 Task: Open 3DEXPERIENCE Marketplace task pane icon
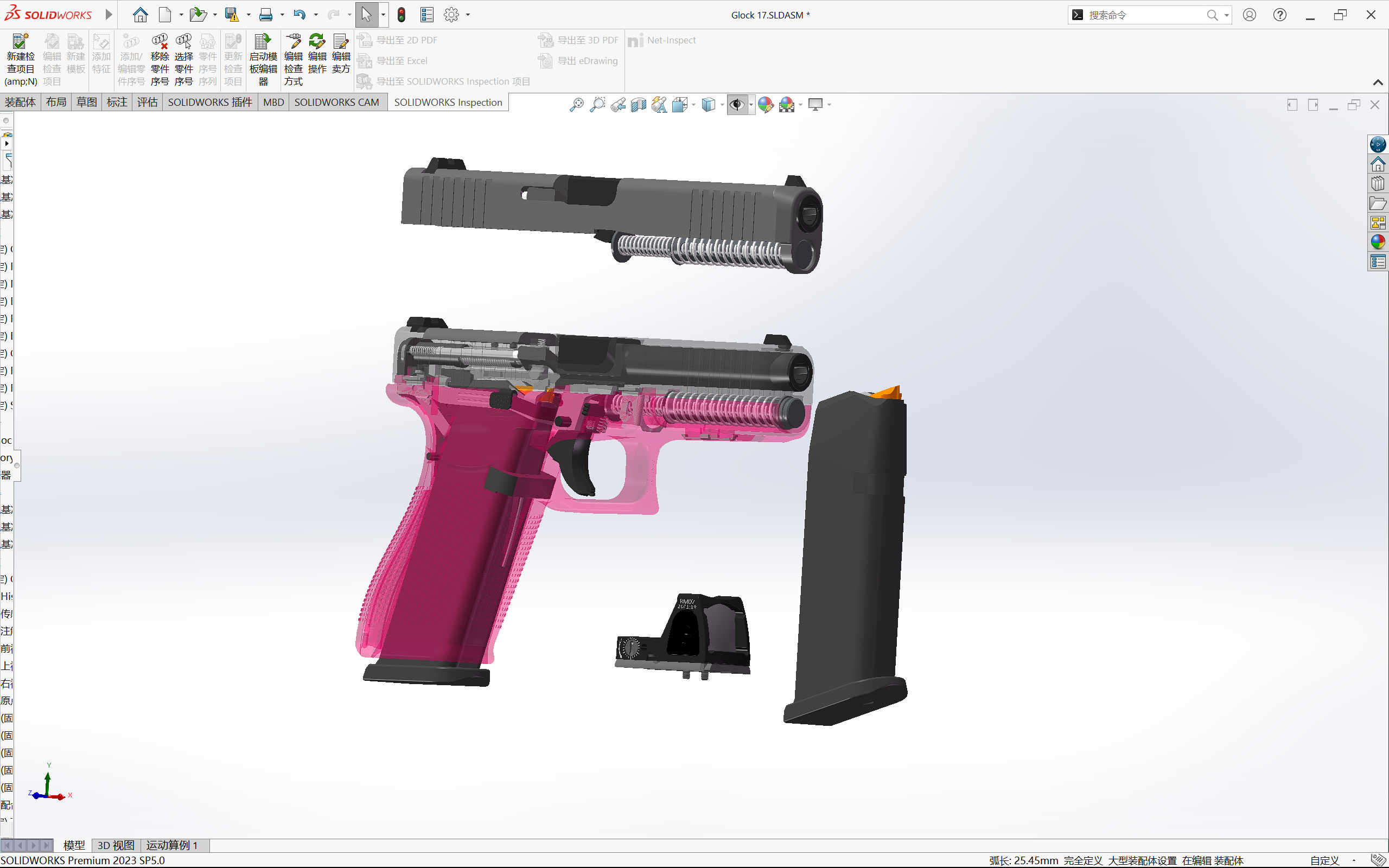[x=1378, y=145]
